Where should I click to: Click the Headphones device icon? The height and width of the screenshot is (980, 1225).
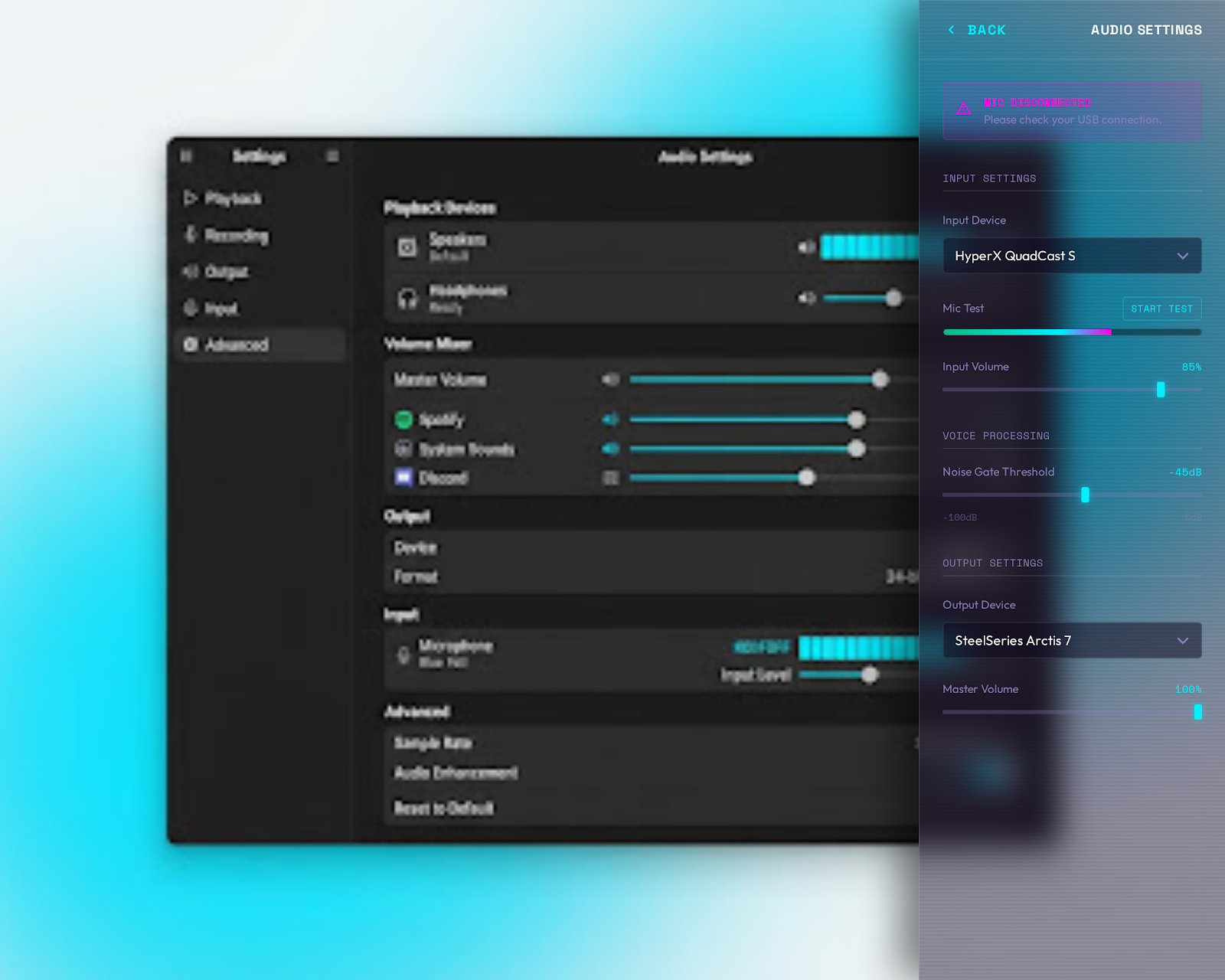tap(407, 298)
